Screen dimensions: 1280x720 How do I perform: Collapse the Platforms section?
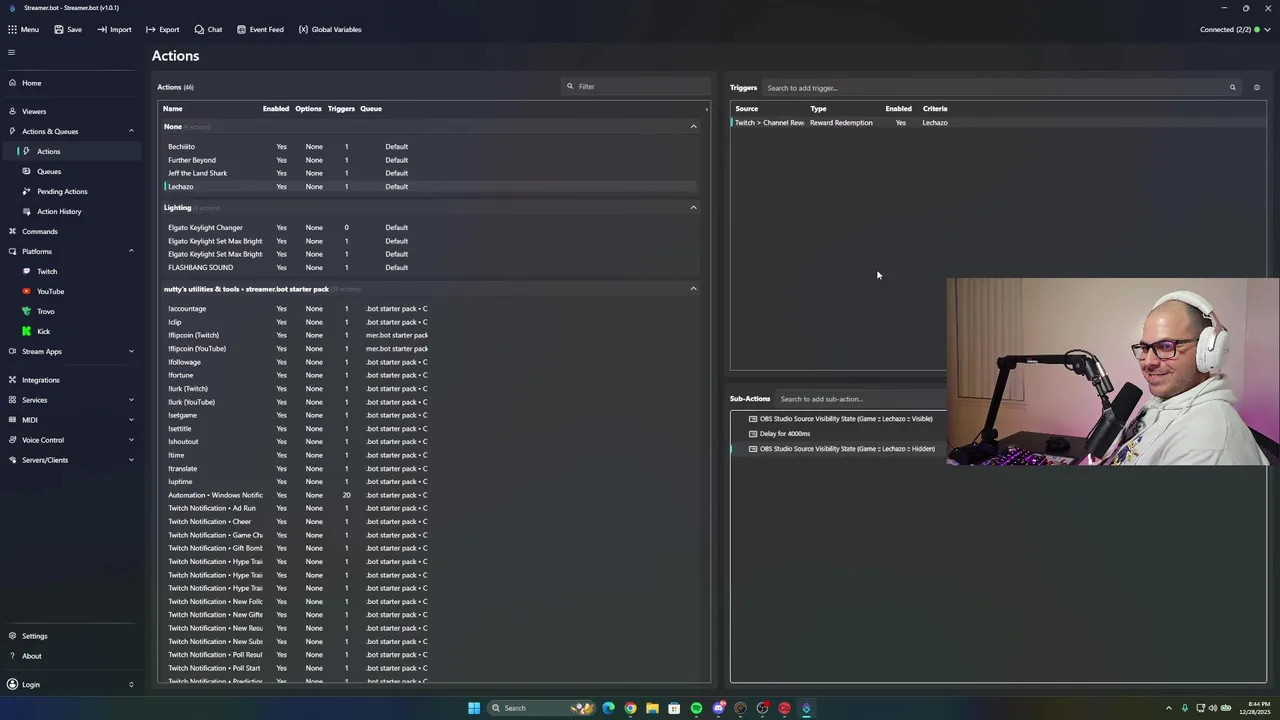pyautogui.click(x=131, y=251)
